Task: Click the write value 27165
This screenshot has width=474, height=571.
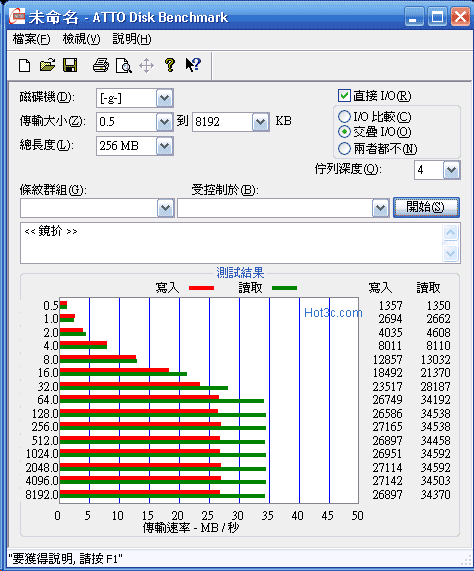Action: pyautogui.click(x=387, y=427)
